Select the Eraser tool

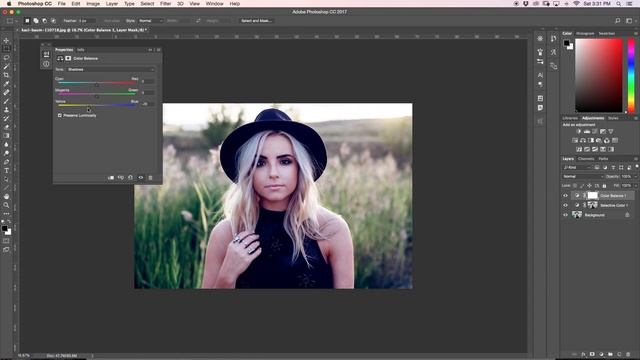(6, 127)
